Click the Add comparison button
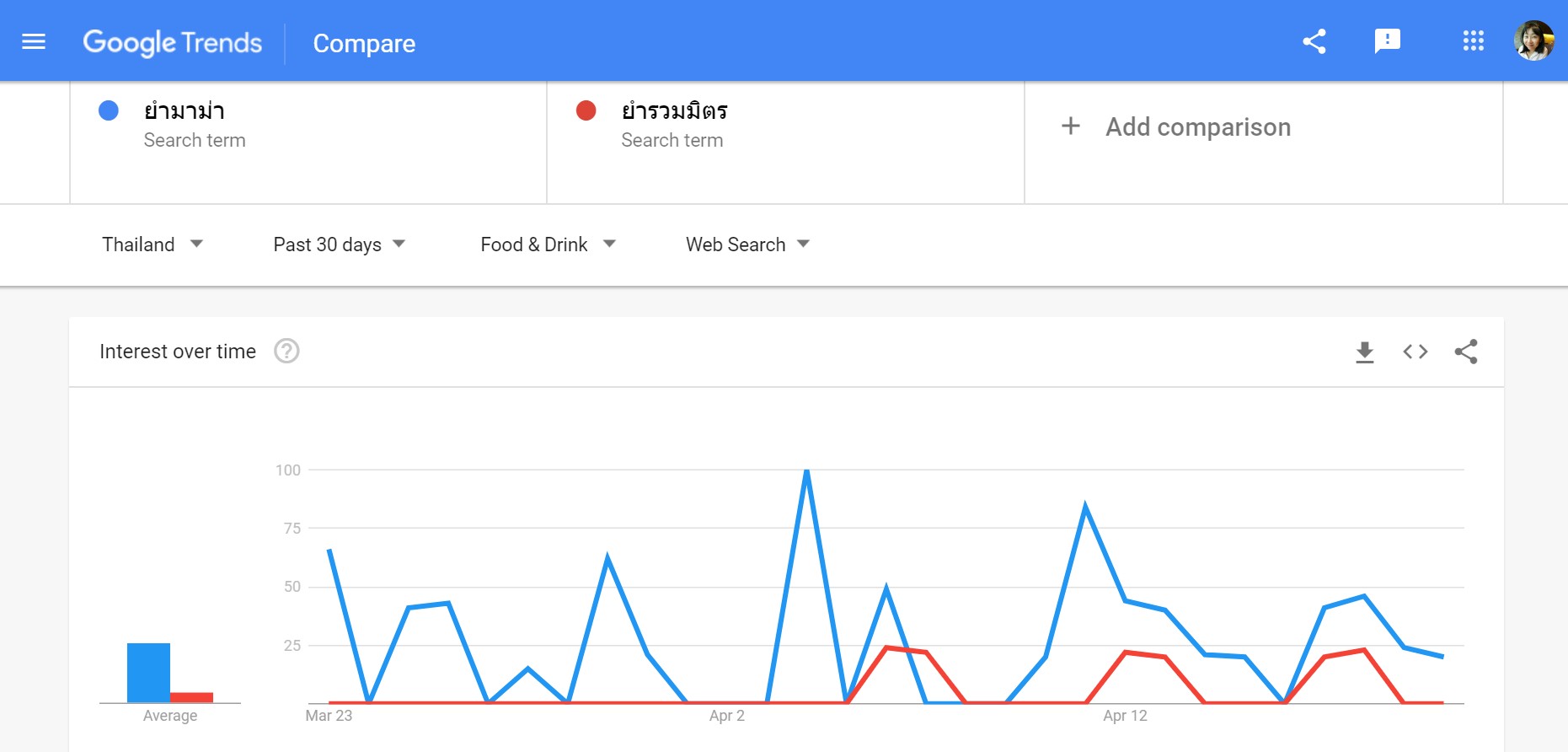Viewport: 1568px width, 752px height. (x=1197, y=127)
